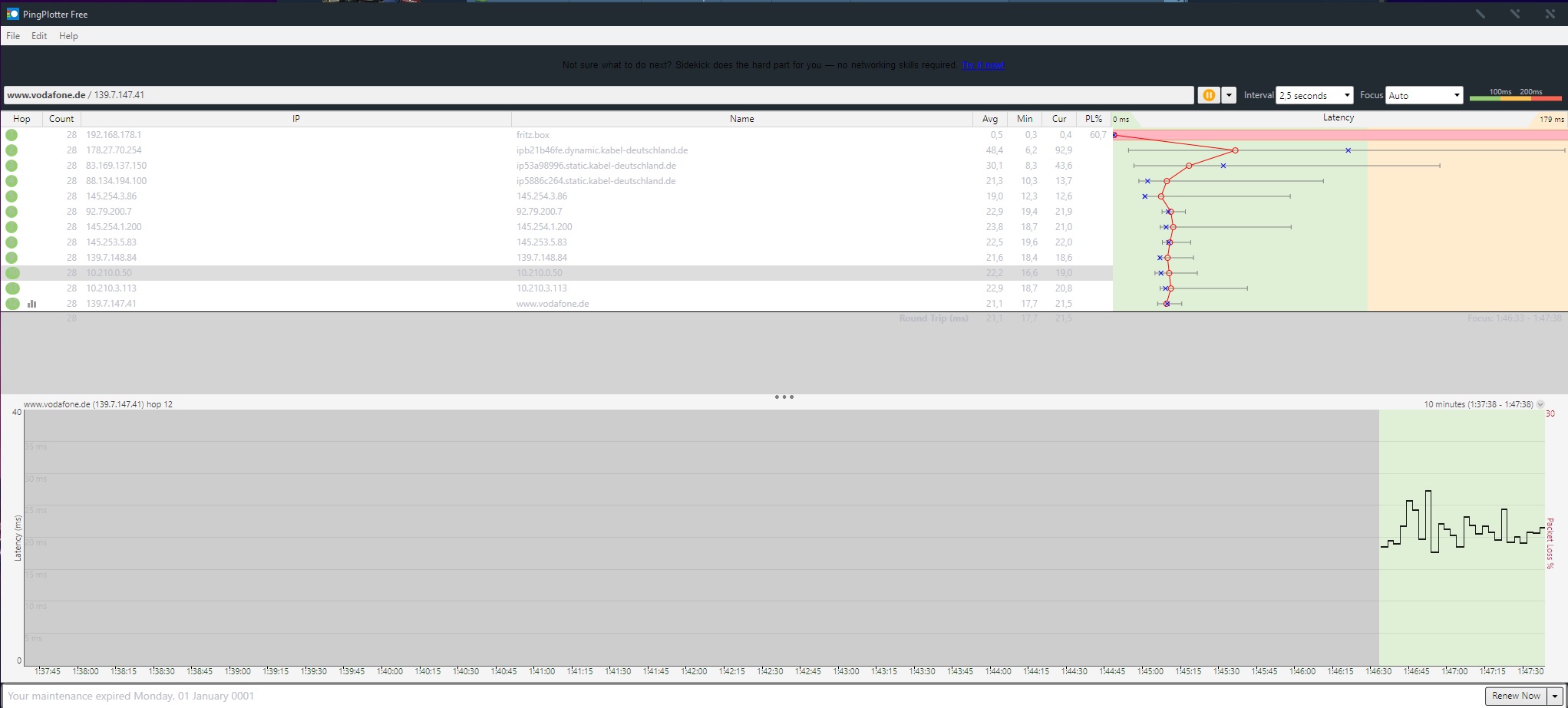Open the Focus Auto dropdown
Image resolution: width=1568 pixels, height=708 pixels.
point(1424,95)
